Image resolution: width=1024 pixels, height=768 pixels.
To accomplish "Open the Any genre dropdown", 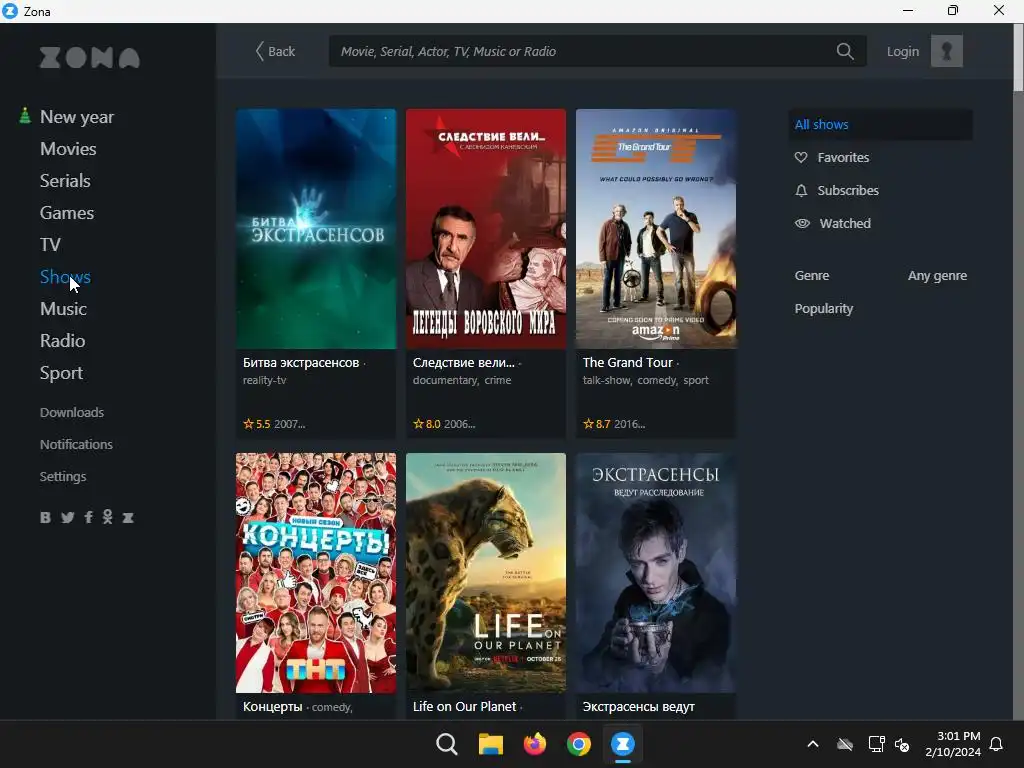I will (x=937, y=276).
